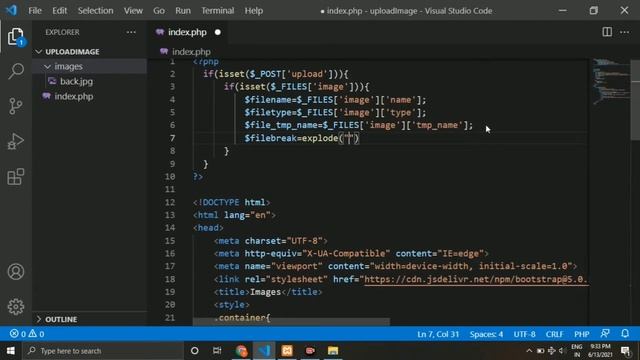Change the CRLF end of line setting
The height and width of the screenshot is (360, 640).
[554, 334]
